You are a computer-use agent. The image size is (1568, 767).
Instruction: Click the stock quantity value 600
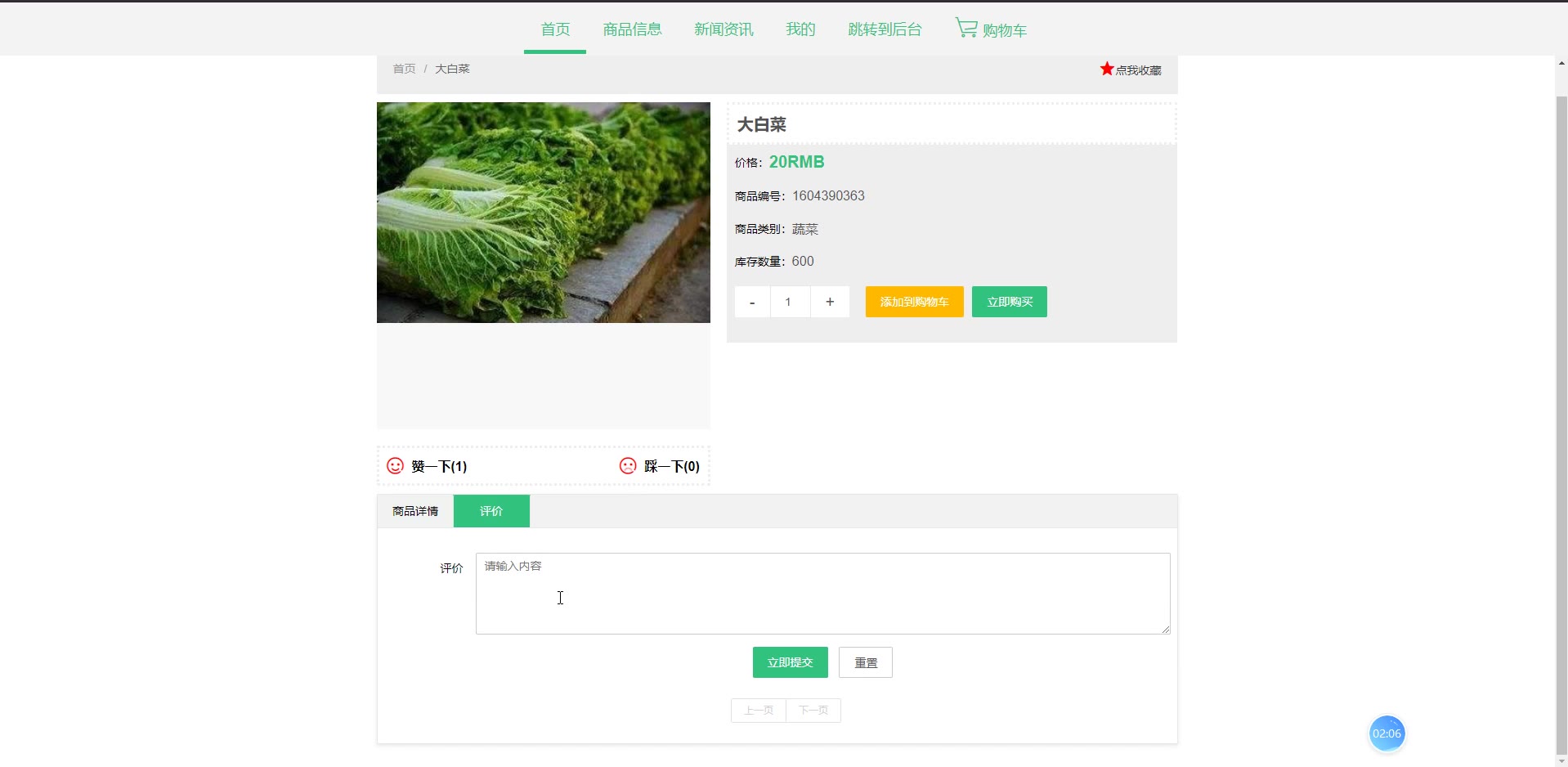click(x=803, y=261)
